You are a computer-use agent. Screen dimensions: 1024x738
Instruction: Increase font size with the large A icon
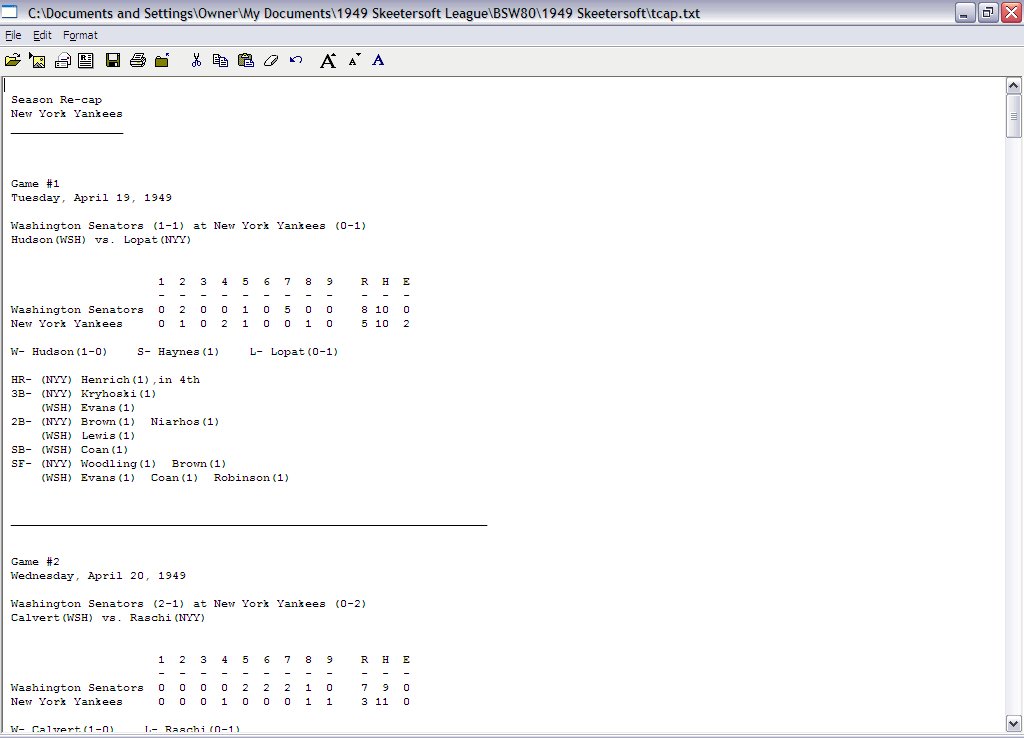[328, 61]
